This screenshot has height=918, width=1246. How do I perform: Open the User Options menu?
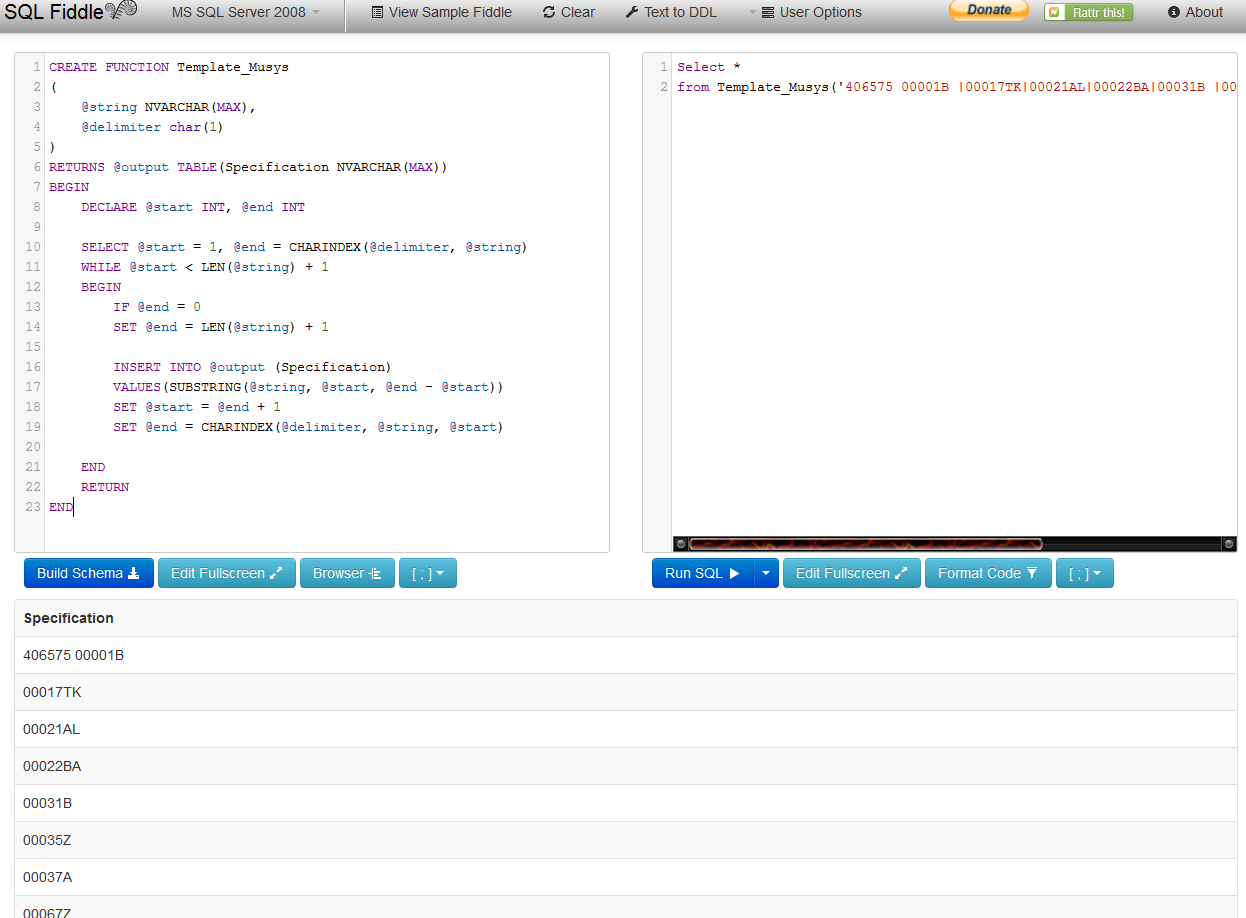point(805,12)
